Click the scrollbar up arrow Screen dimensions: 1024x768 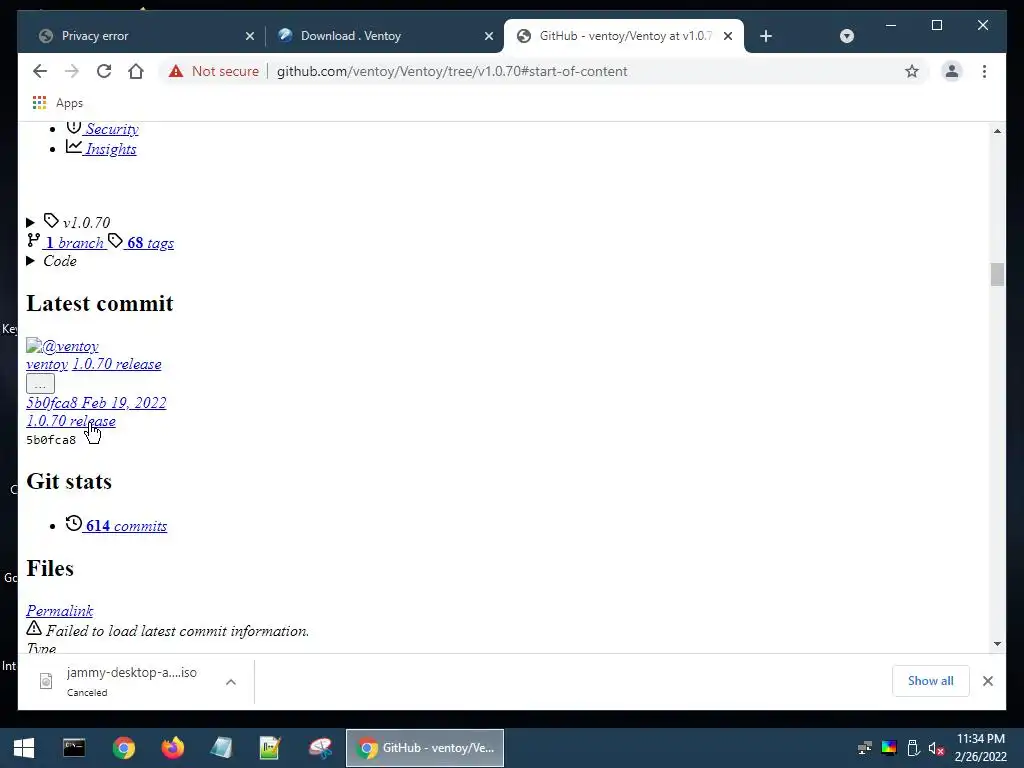click(x=997, y=131)
